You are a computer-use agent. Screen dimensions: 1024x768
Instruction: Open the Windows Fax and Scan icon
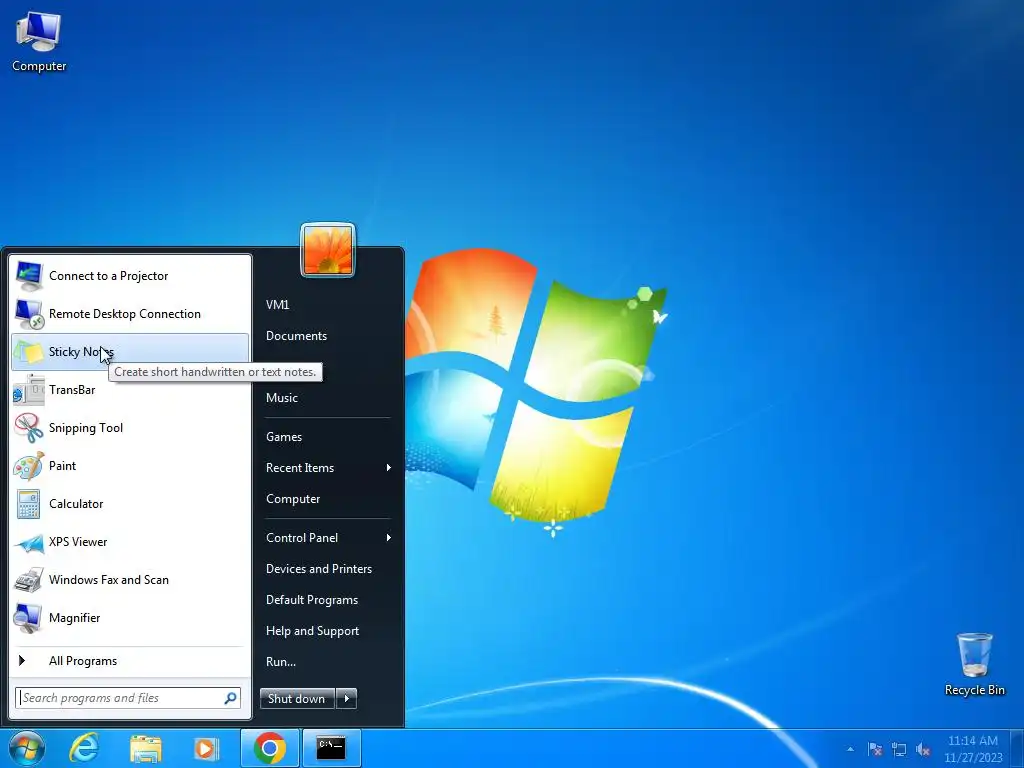(29, 580)
